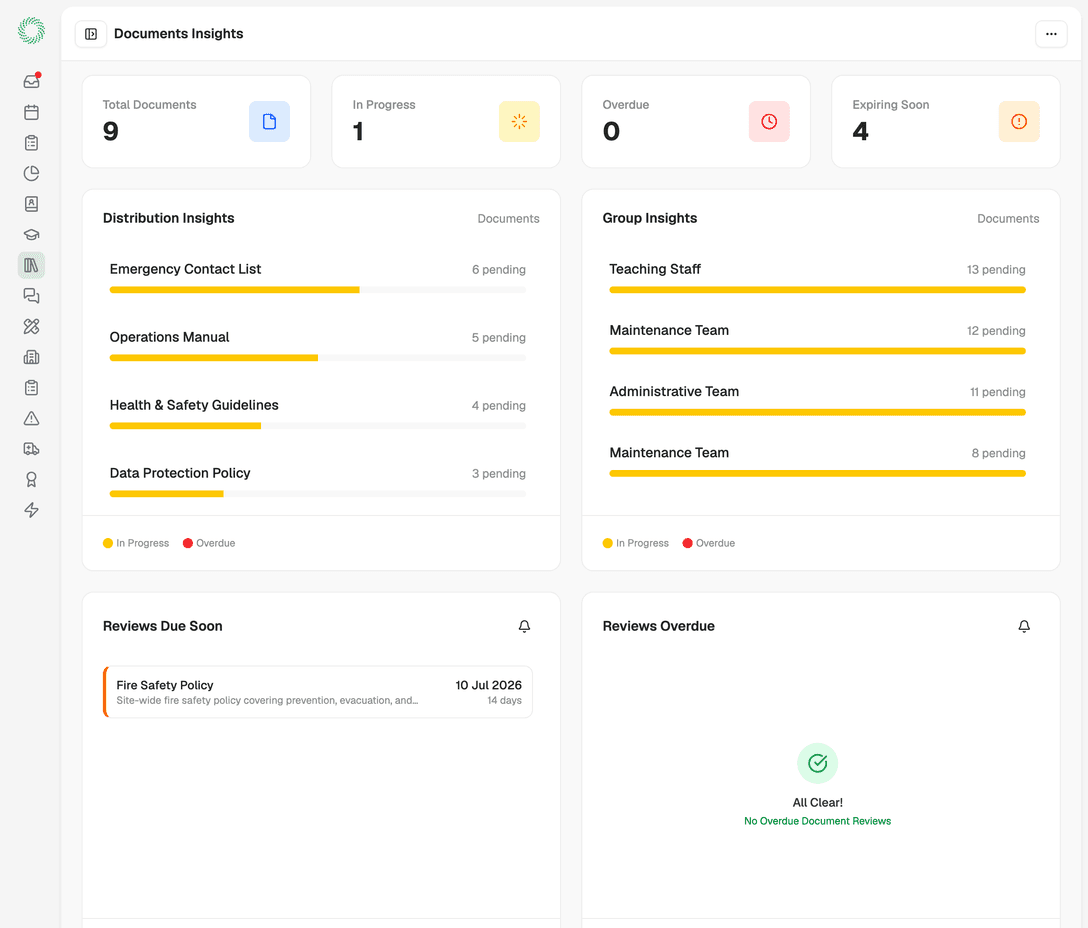Click the bell icon in Reviews Overdue

(1024, 626)
